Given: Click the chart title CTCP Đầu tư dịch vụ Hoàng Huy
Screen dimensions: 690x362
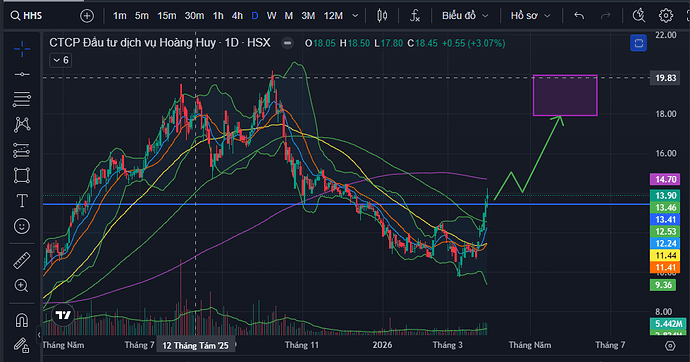Looking at the screenshot, I should tap(132, 43).
